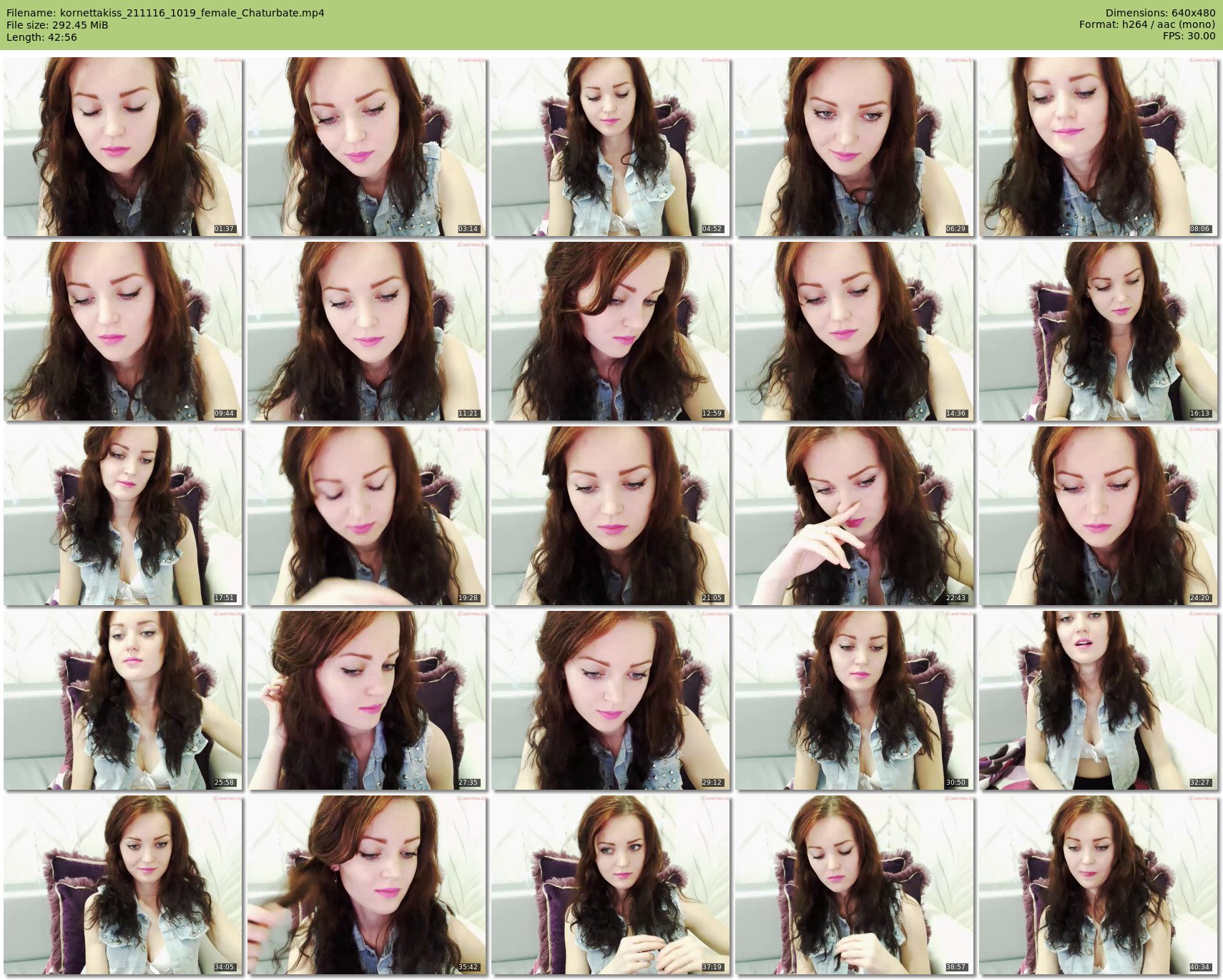Viewport: 1223px width, 980px height.
Task: Select the frame marked 08:06
Action: click(1099, 147)
